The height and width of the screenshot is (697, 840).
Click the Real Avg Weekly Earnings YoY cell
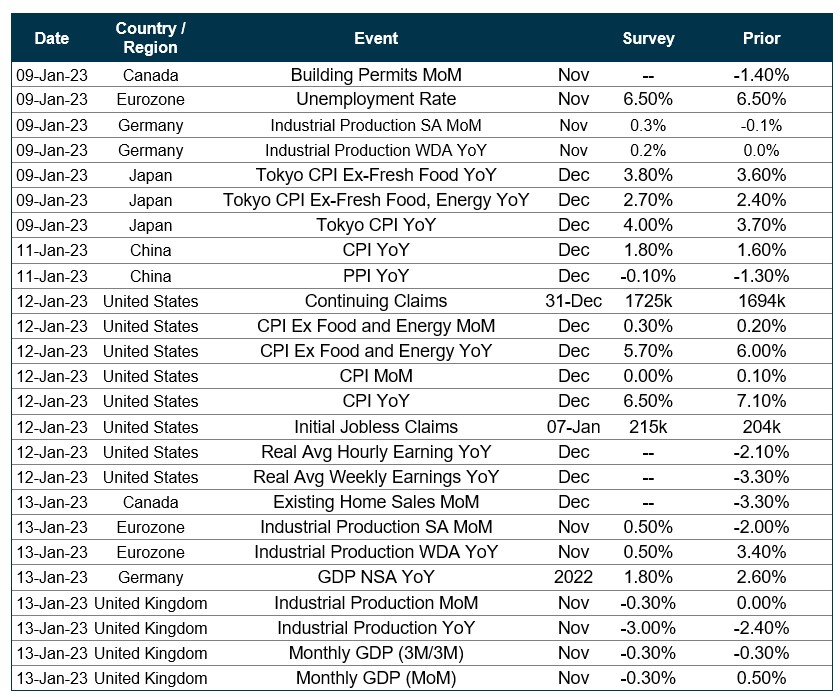376,477
